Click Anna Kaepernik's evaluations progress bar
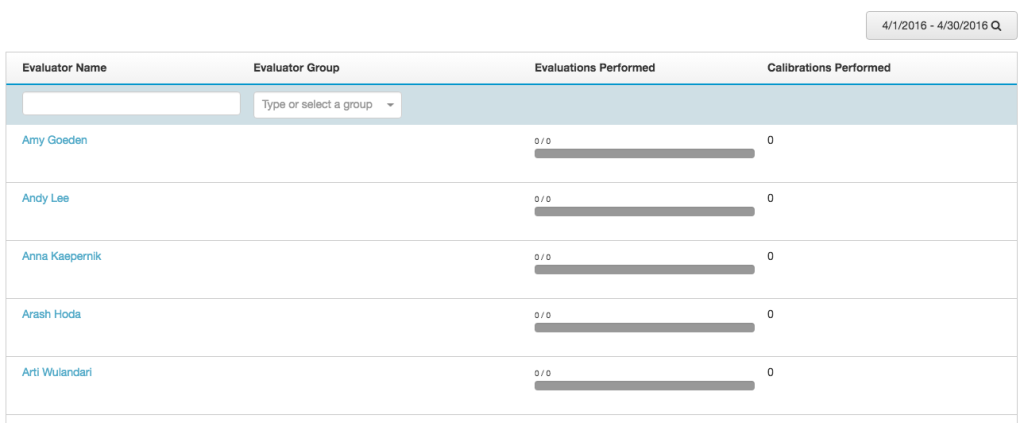The width and height of the screenshot is (1024, 423). (x=645, y=270)
